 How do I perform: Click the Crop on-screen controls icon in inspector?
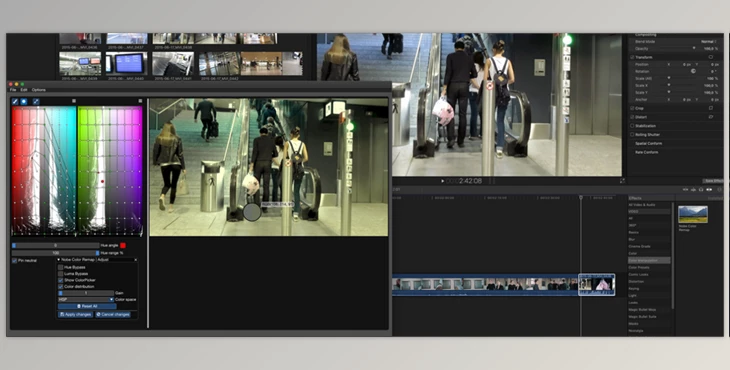[710, 108]
